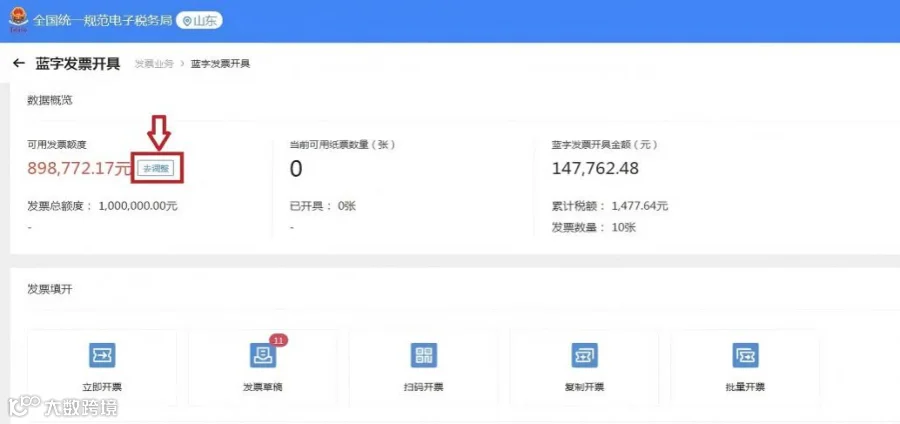Click the 立即开票 label
This screenshot has width=900, height=424.
[x=102, y=387]
